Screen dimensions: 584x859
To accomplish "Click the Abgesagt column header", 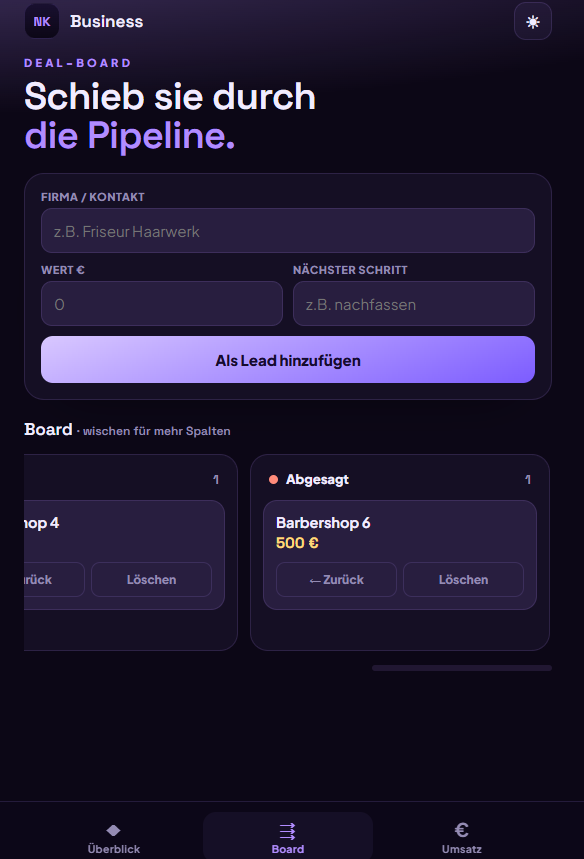I will [317, 479].
